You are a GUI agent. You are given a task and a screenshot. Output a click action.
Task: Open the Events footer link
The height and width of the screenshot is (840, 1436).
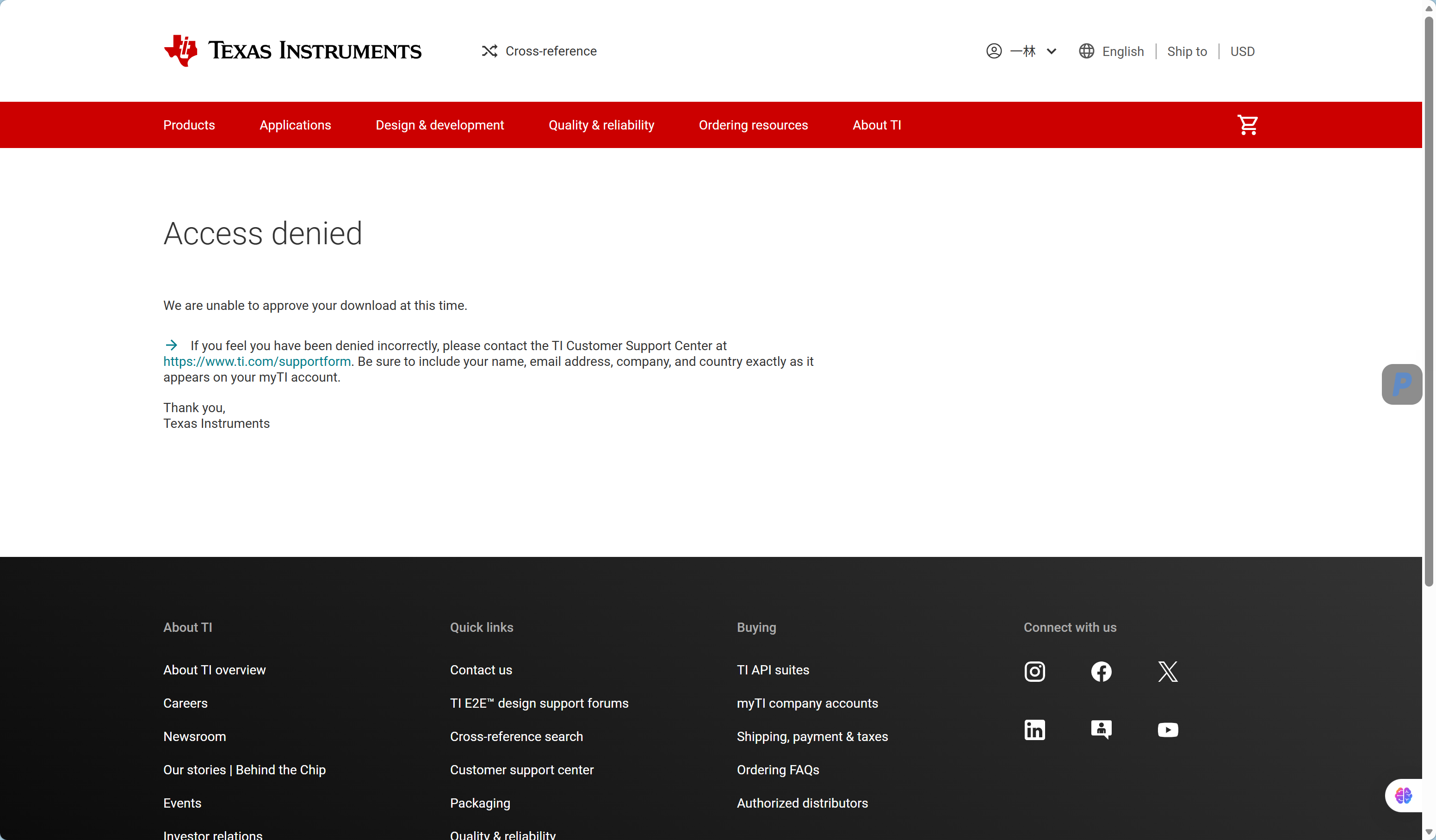coord(182,803)
